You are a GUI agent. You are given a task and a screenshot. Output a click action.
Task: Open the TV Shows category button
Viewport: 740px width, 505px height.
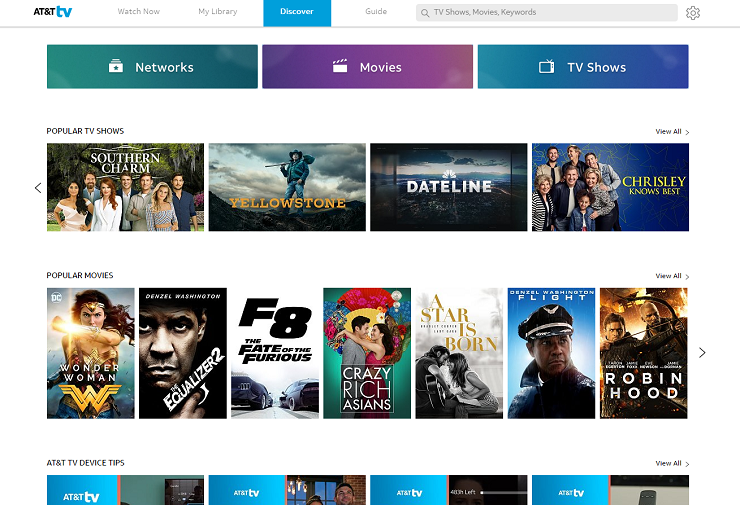coord(583,67)
